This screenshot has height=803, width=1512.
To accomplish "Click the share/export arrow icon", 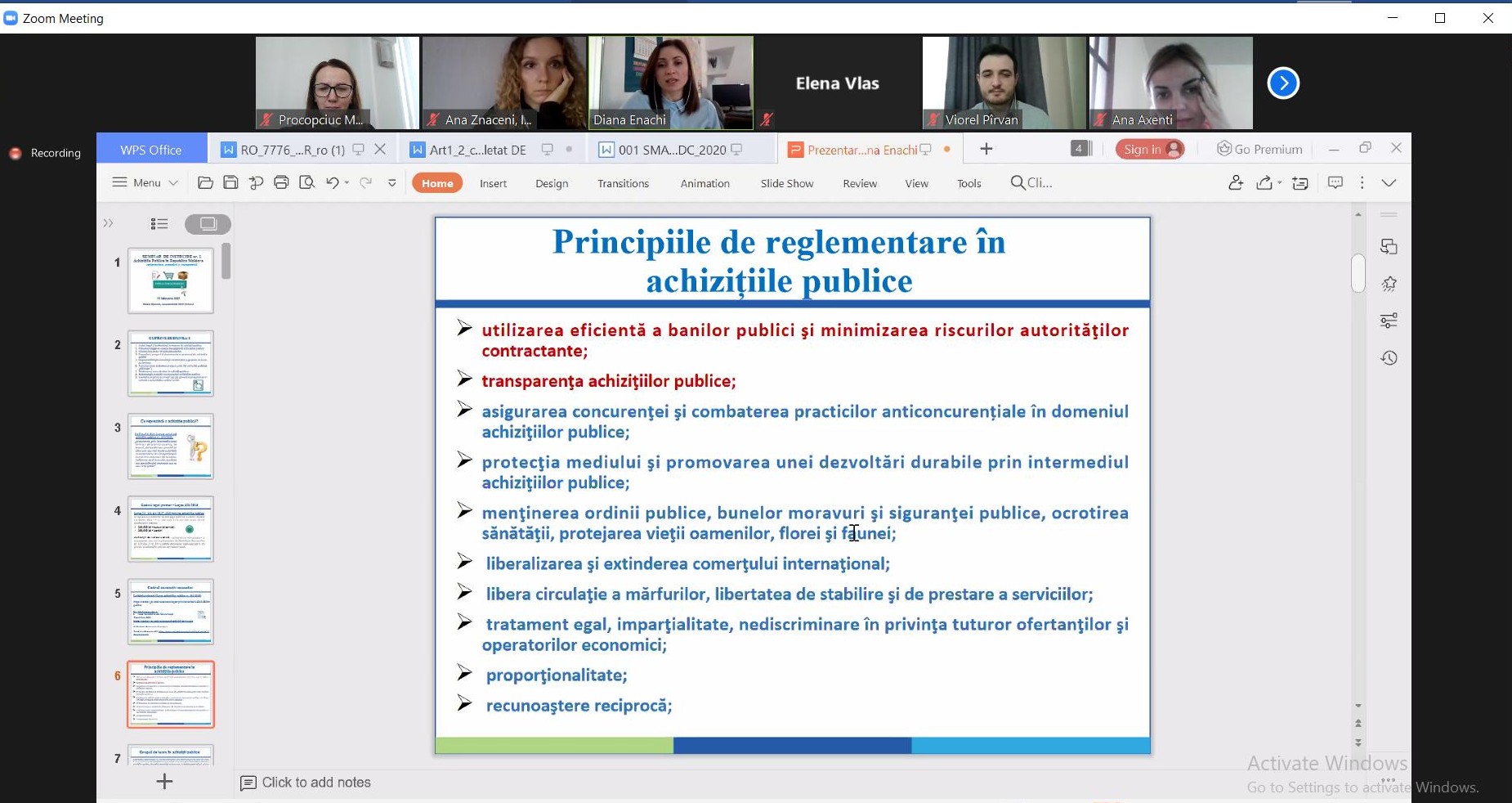I will coord(1264,182).
